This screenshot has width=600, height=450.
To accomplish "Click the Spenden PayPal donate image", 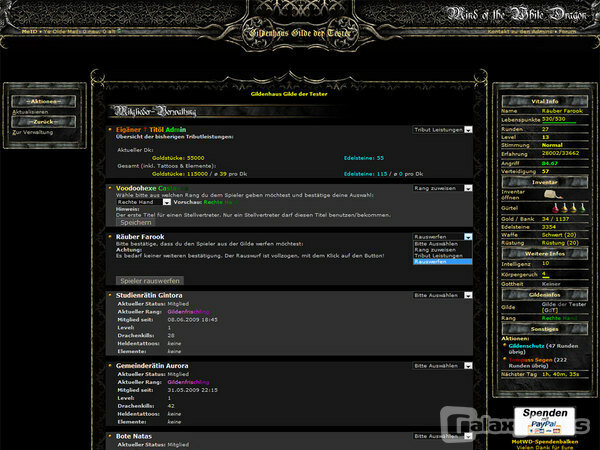I will pos(545,421).
